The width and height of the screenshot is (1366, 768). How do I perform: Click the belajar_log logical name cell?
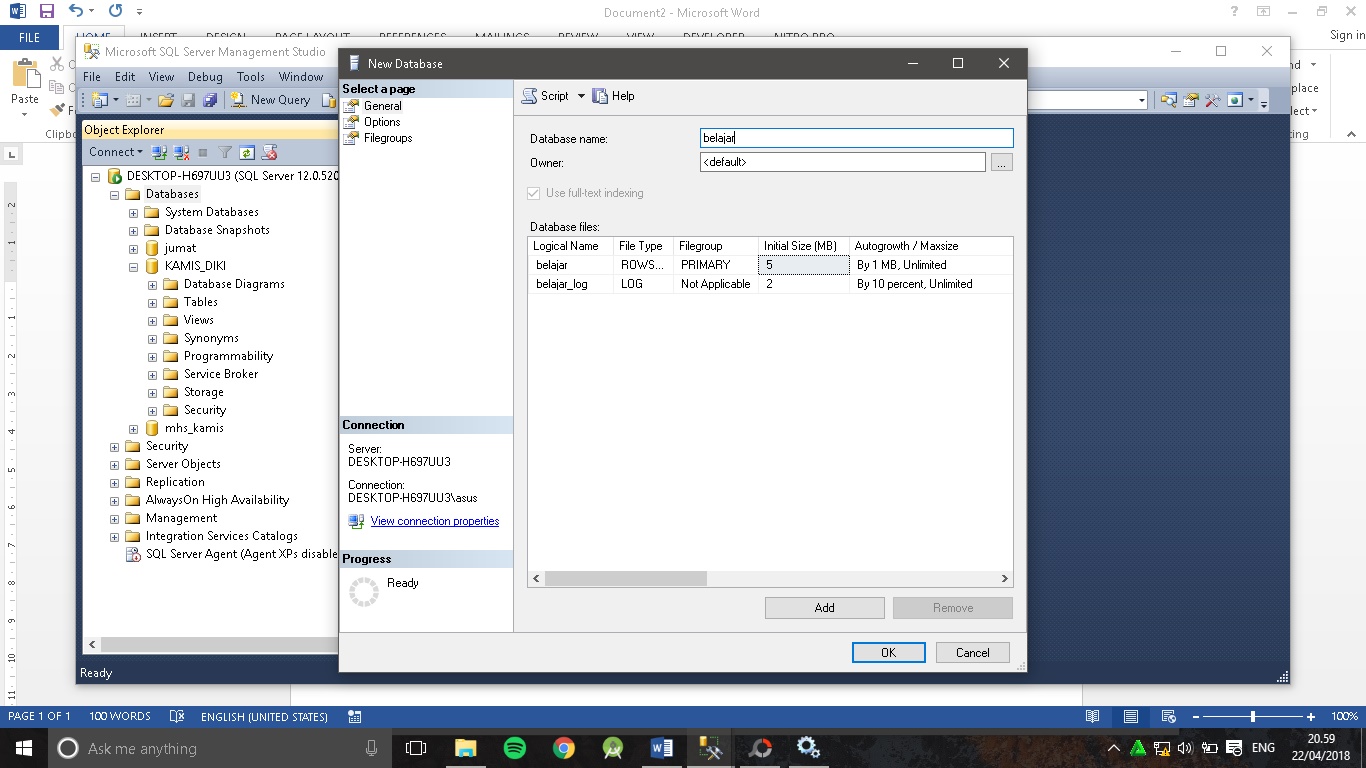pyautogui.click(x=571, y=284)
